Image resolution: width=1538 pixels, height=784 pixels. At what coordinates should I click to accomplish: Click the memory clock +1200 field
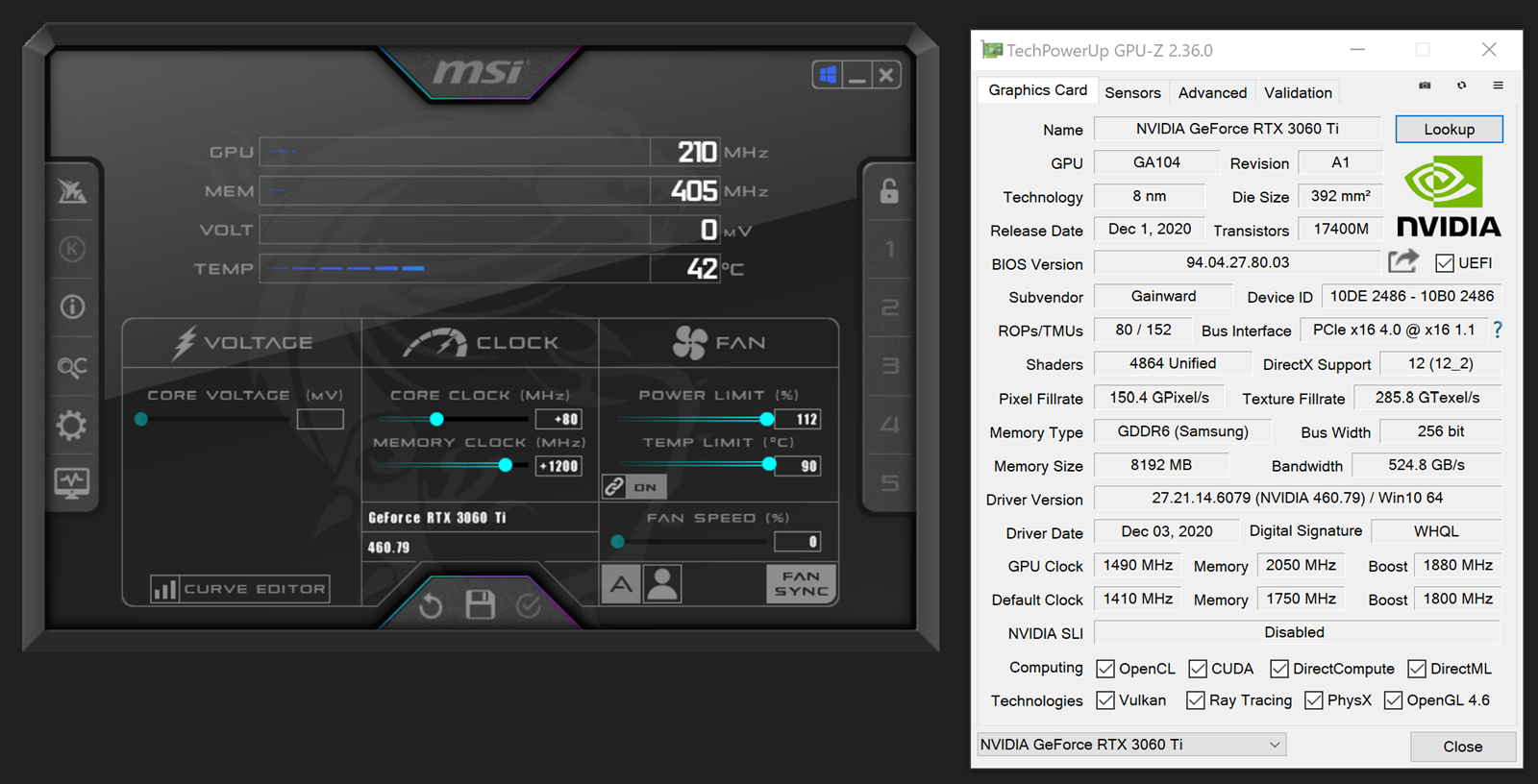[x=558, y=466]
